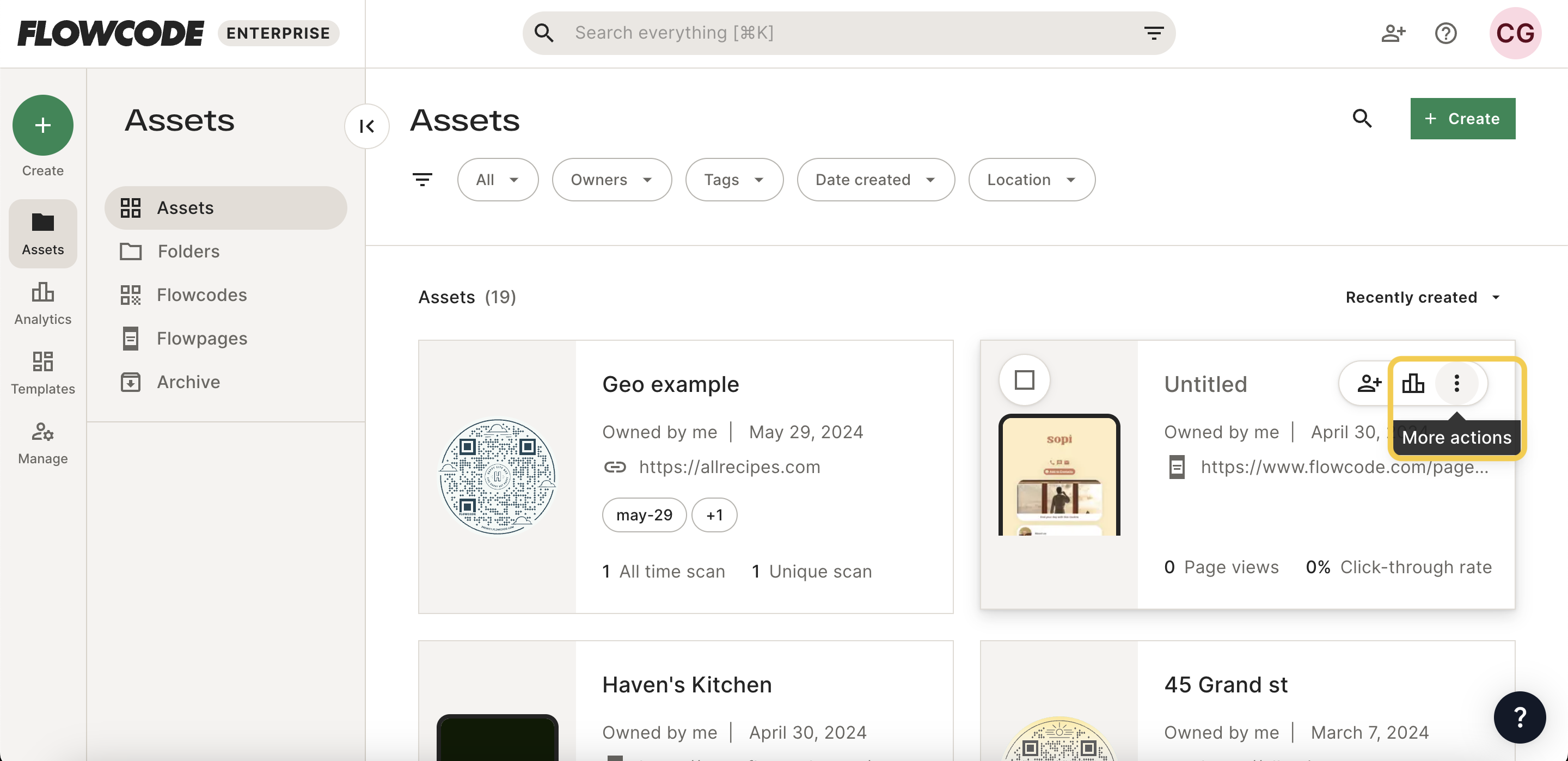
Task: Click the search icon next to the Create button
Action: 1362,118
